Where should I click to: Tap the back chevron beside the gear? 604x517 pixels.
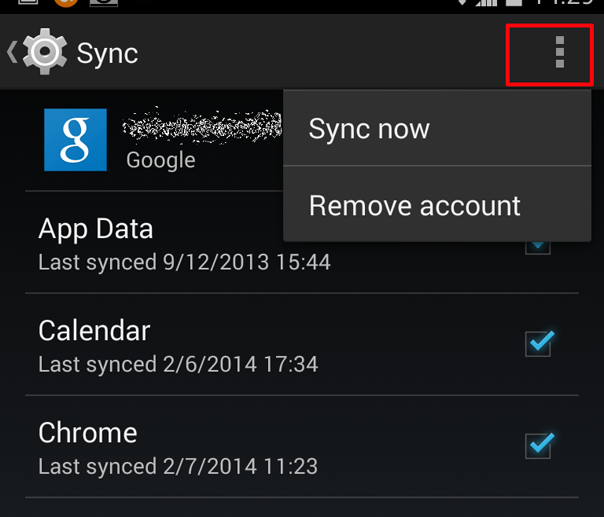click(x=12, y=52)
